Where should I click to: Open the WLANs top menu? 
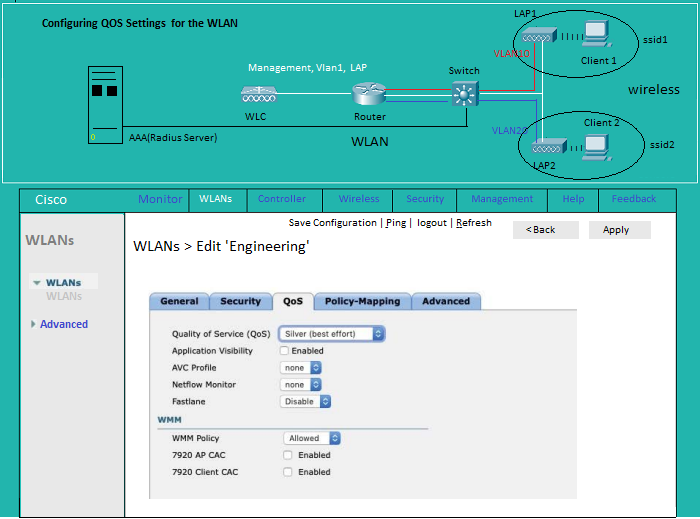[216, 199]
